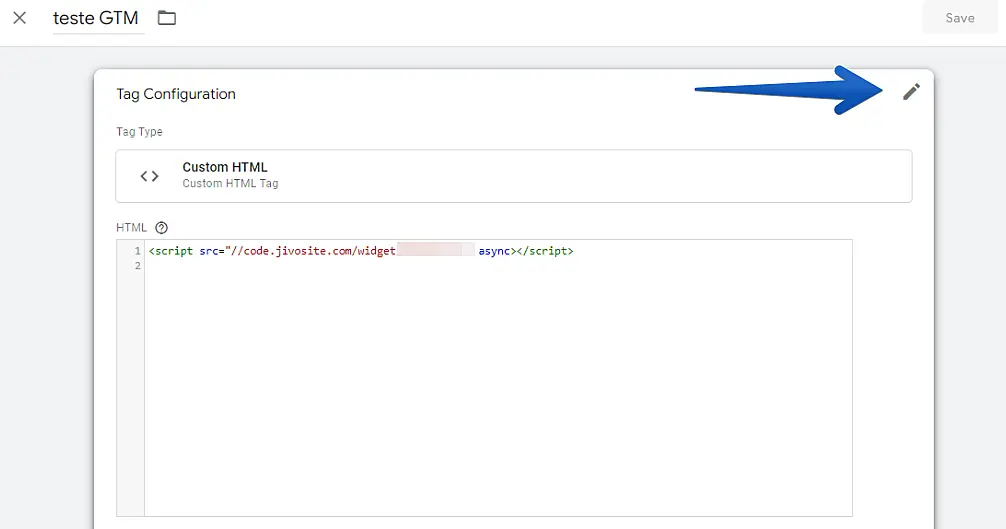Image resolution: width=1006 pixels, height=529 pixels.
Task: Open the HTML help question mark icon
Action: click(x=161, y=227)
